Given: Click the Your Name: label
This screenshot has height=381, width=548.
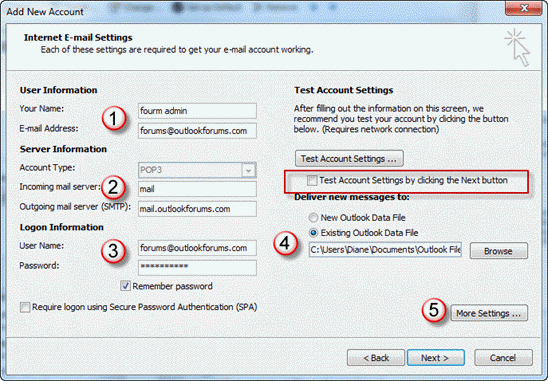Looking at the screenshot, I should coord(42,109).
